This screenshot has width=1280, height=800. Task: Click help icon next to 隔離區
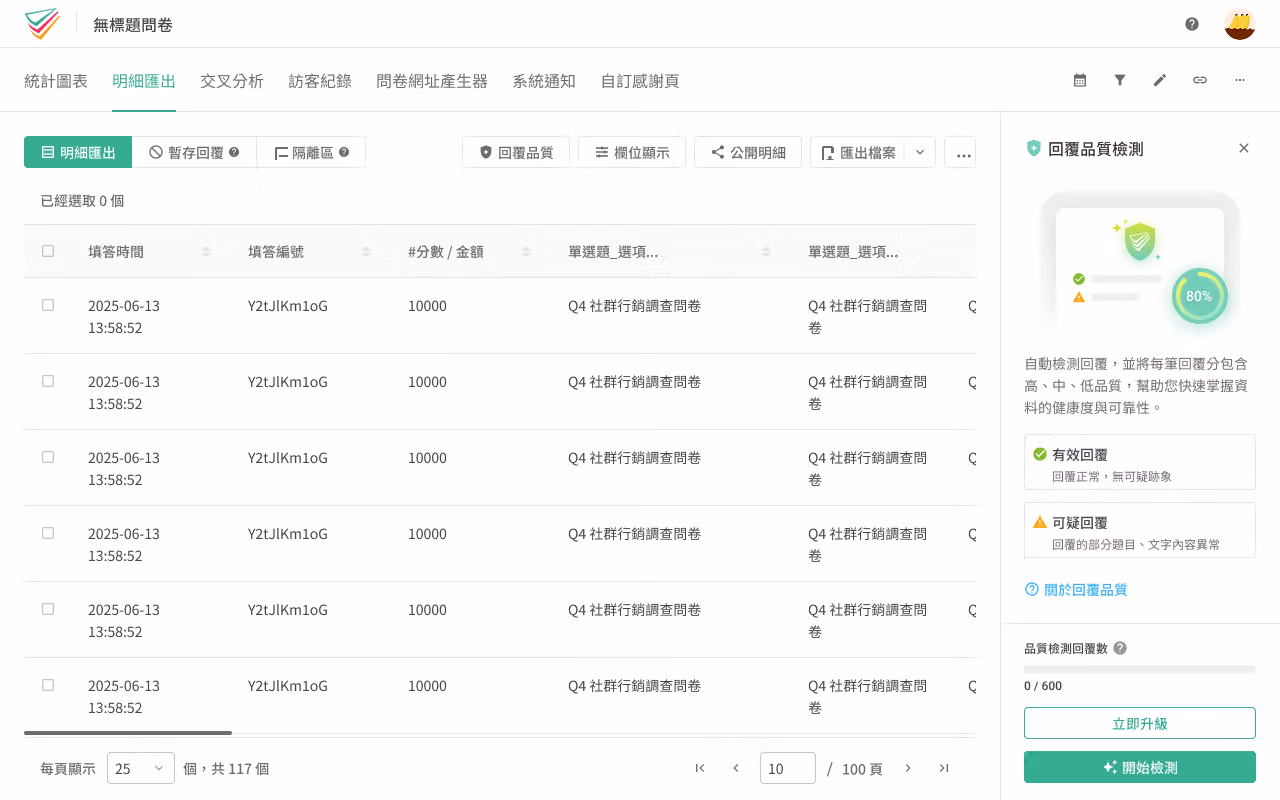pyautogui.click(x=344, y=152)
